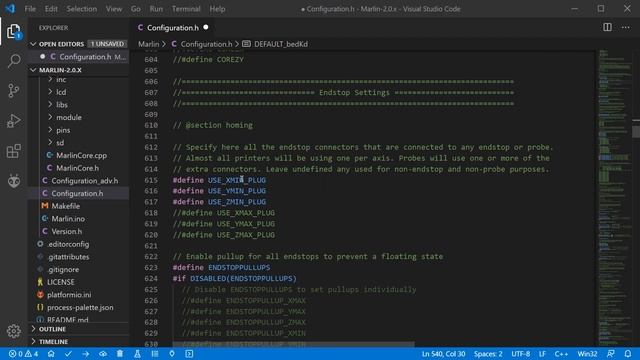This screenshot has height=360, width=640.
Task: Open Run and Debug view
Action: coord(13,121)
